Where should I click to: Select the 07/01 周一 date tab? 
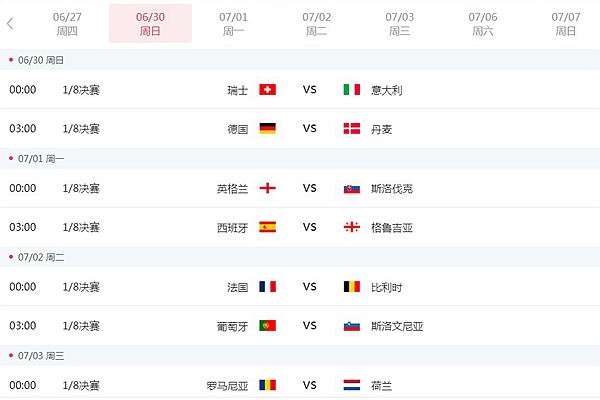[x=233, y=24]
